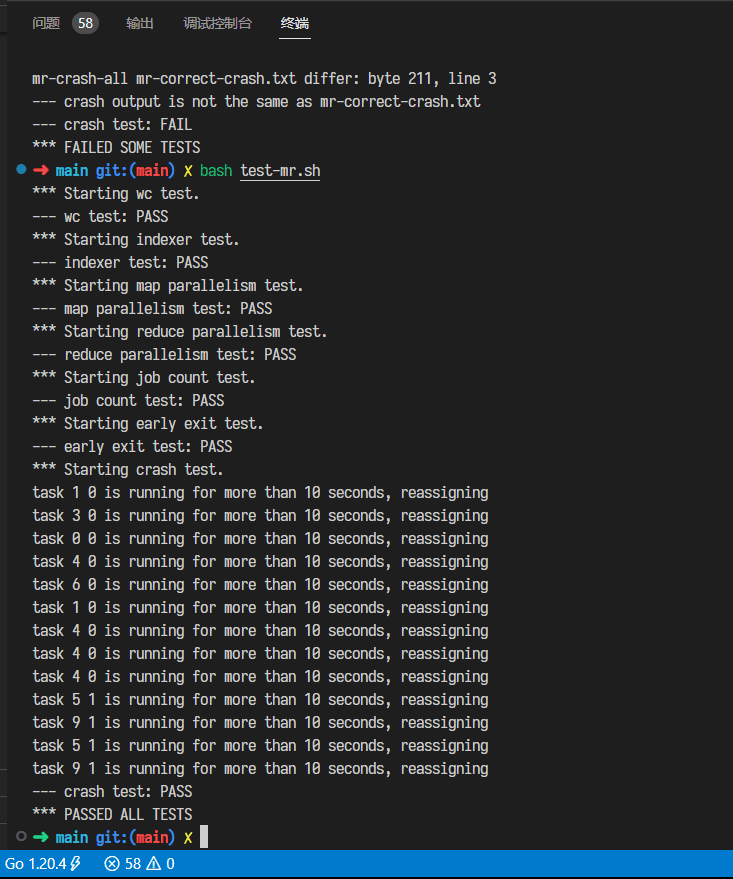
Task: Click the warning triangle in status bar
Action: [154, 863]
